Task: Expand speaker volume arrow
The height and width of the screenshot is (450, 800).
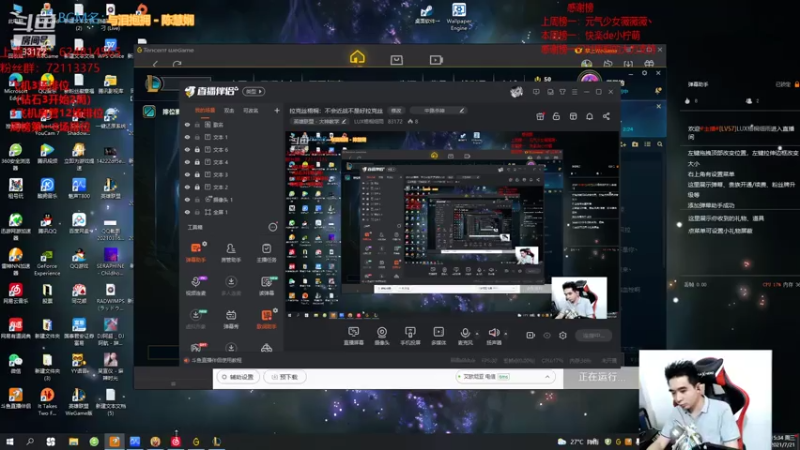Action: click(506, 334)
